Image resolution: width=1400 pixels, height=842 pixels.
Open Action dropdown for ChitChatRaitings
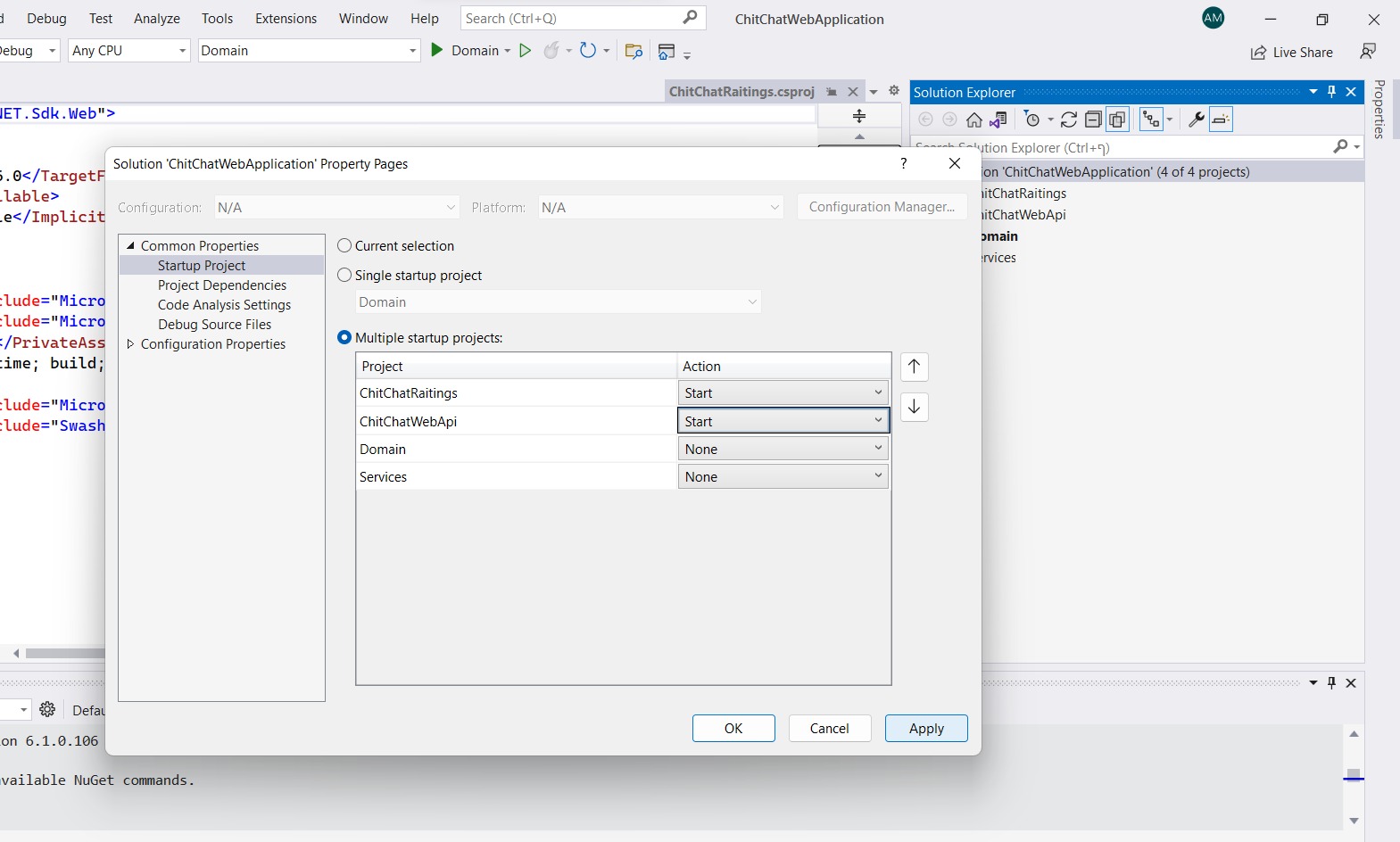783,392
